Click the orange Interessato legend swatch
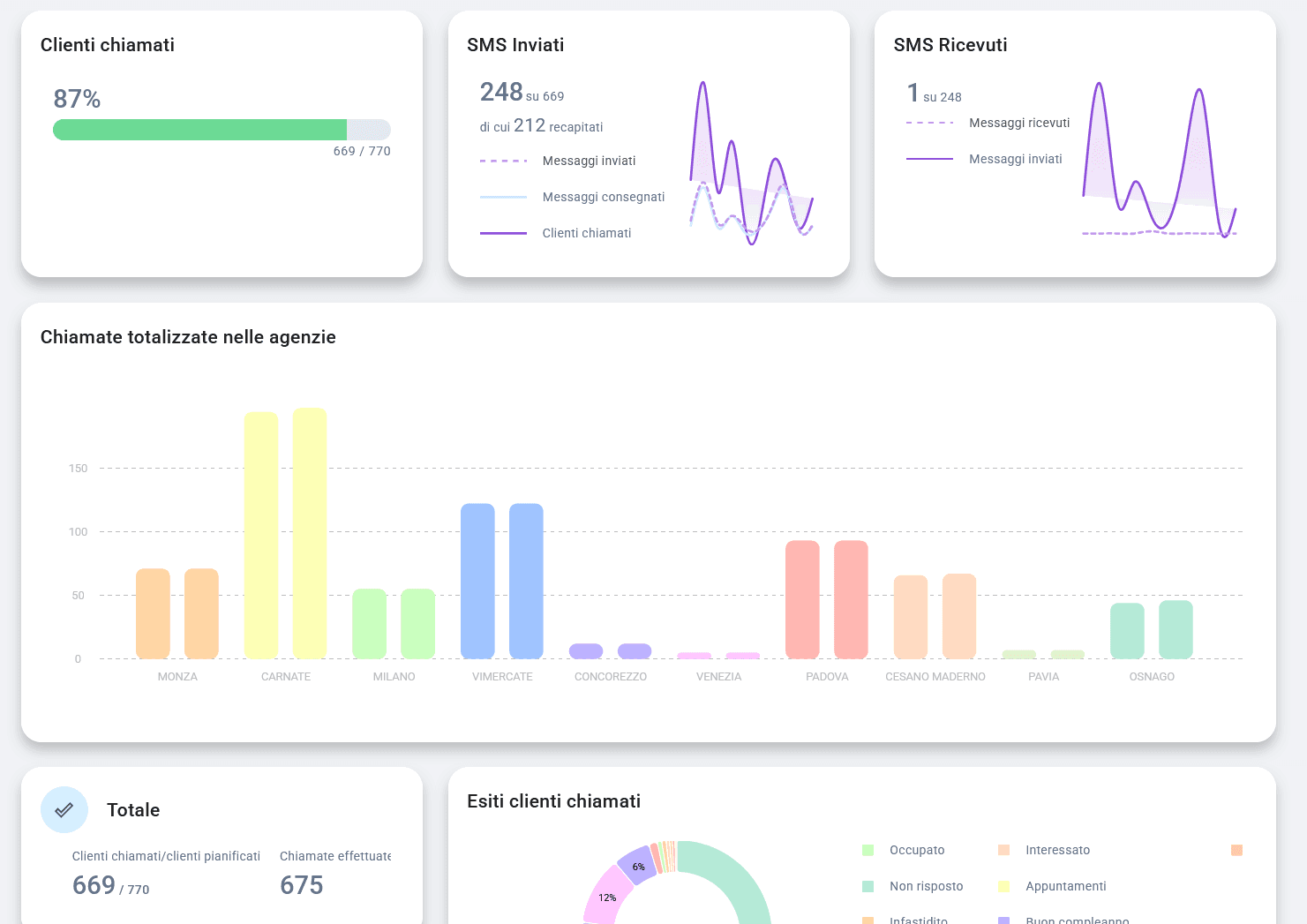 pos(1004,849)
